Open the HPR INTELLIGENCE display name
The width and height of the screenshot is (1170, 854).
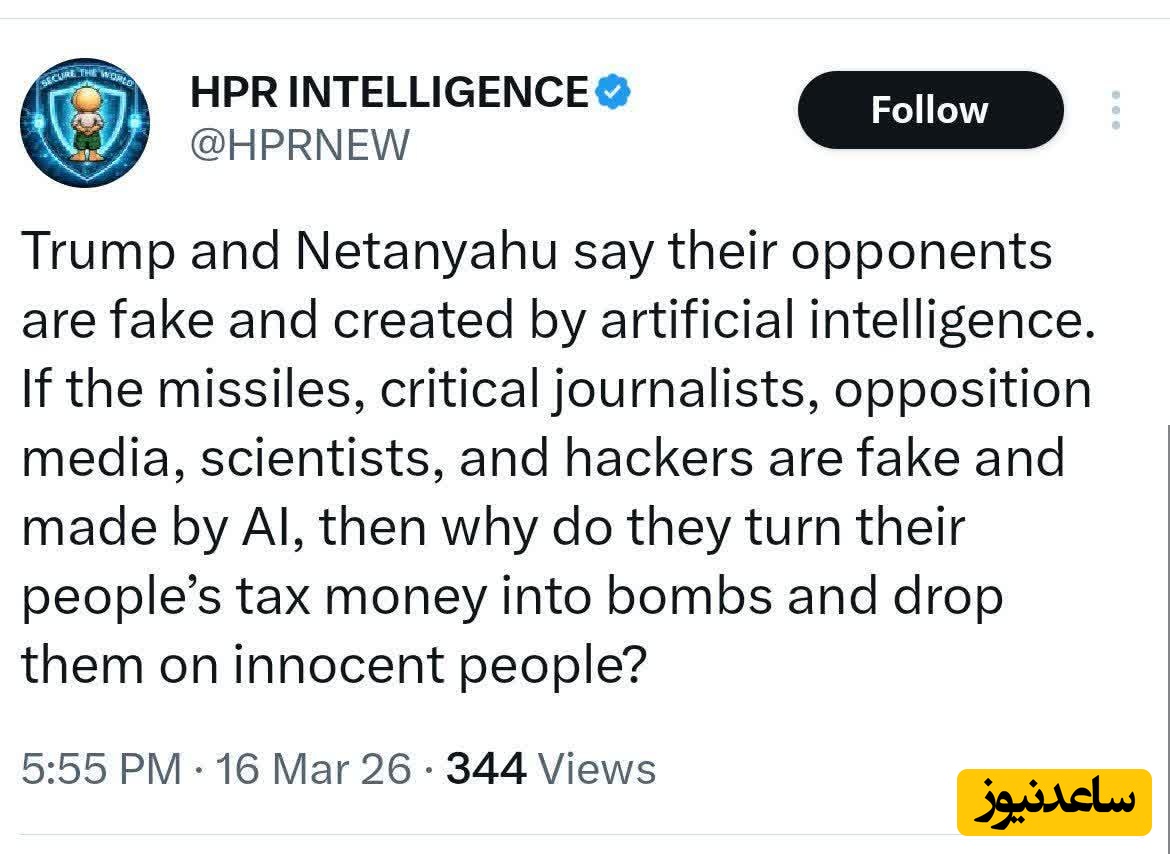pos(389,93)
